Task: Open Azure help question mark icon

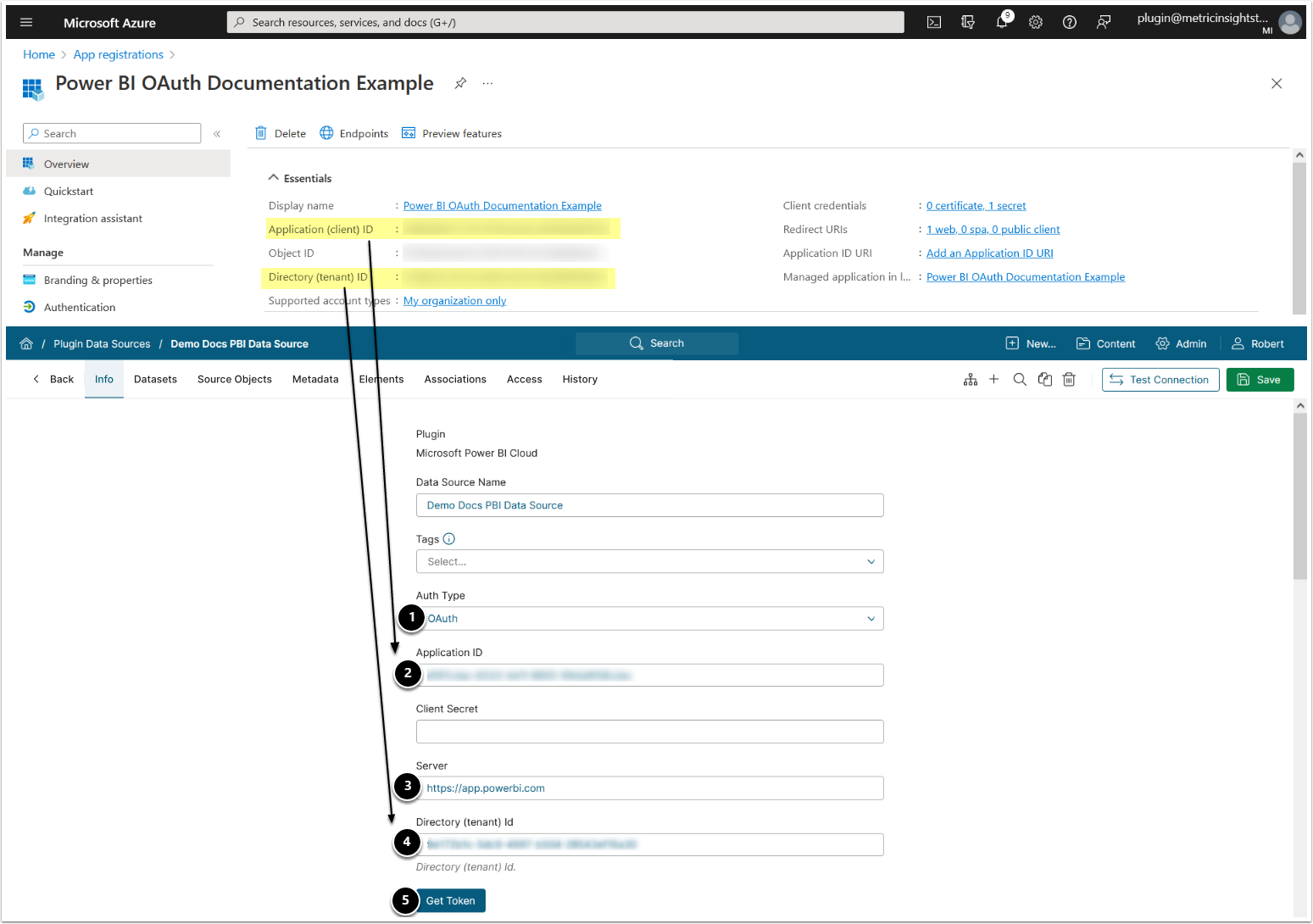Action: click(1070, 23)
